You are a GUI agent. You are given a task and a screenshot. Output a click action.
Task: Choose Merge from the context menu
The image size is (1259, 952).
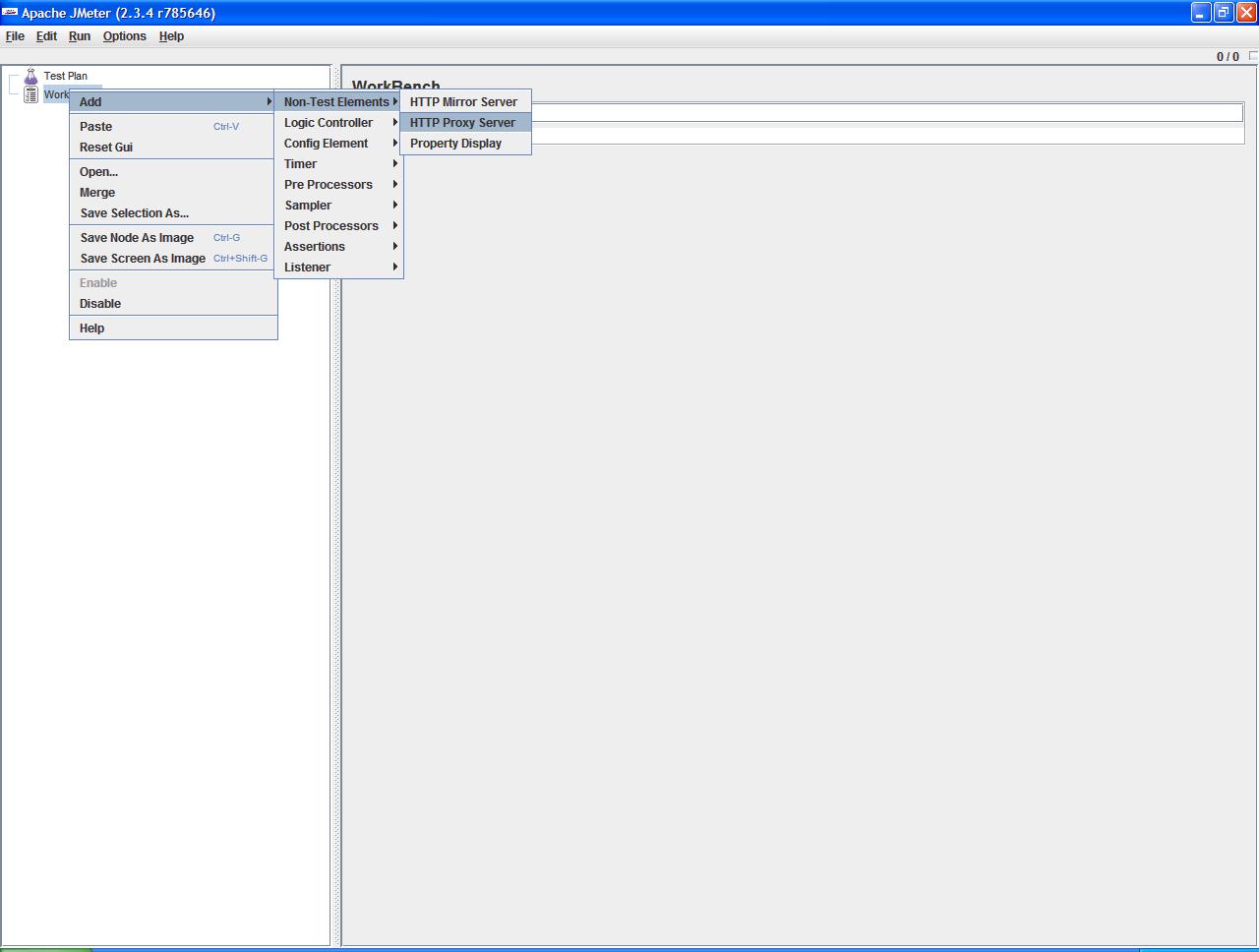click(x=173, y=193)
